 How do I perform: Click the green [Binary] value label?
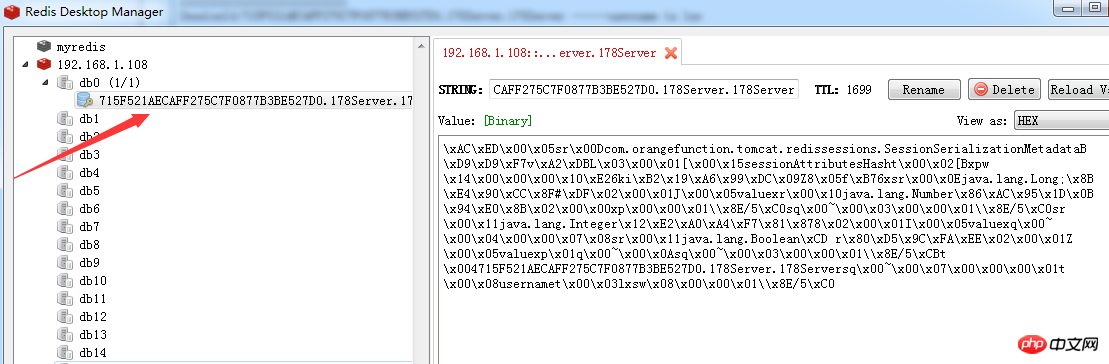[x=508, y=121]
